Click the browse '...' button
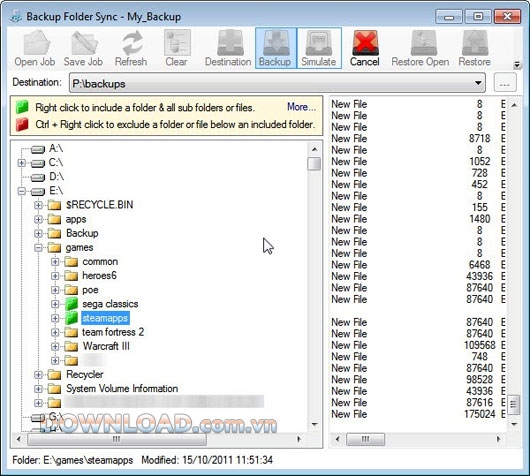530x476 pixels. click(x=505, y=82)
